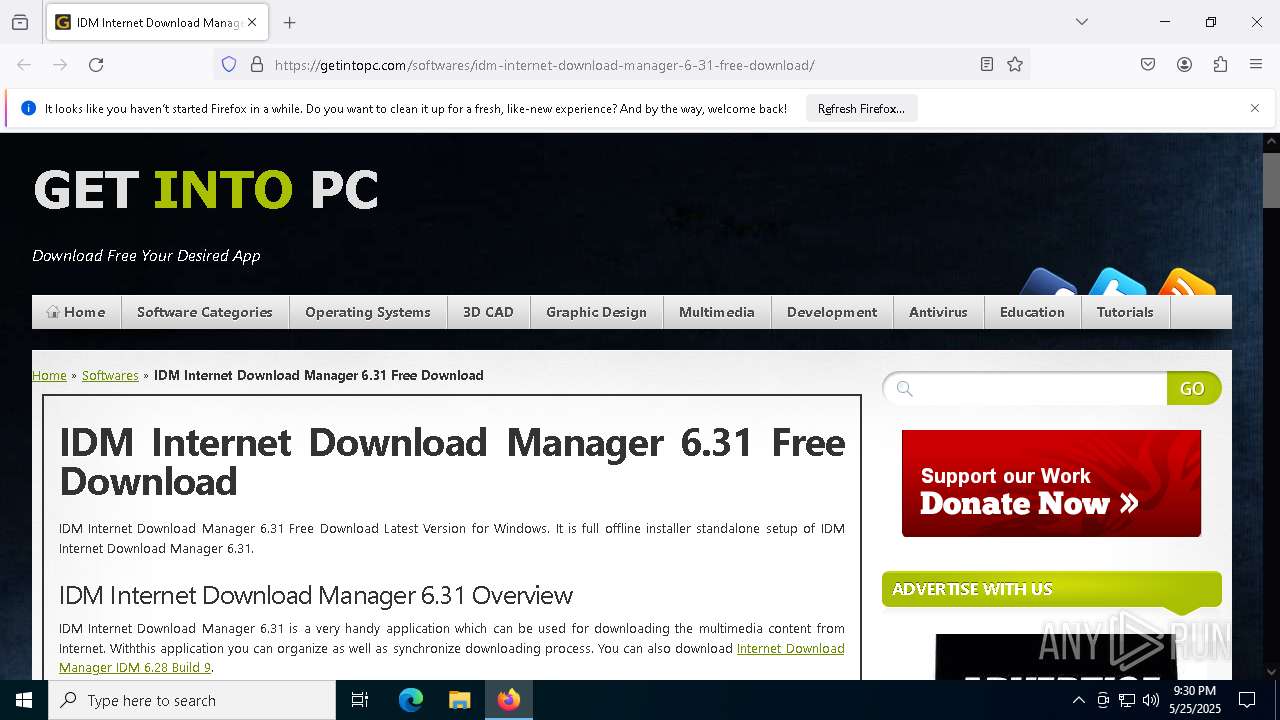Click the page heading IDM Internet Download Manager
Screen dimensions: 1280x720
452,462
